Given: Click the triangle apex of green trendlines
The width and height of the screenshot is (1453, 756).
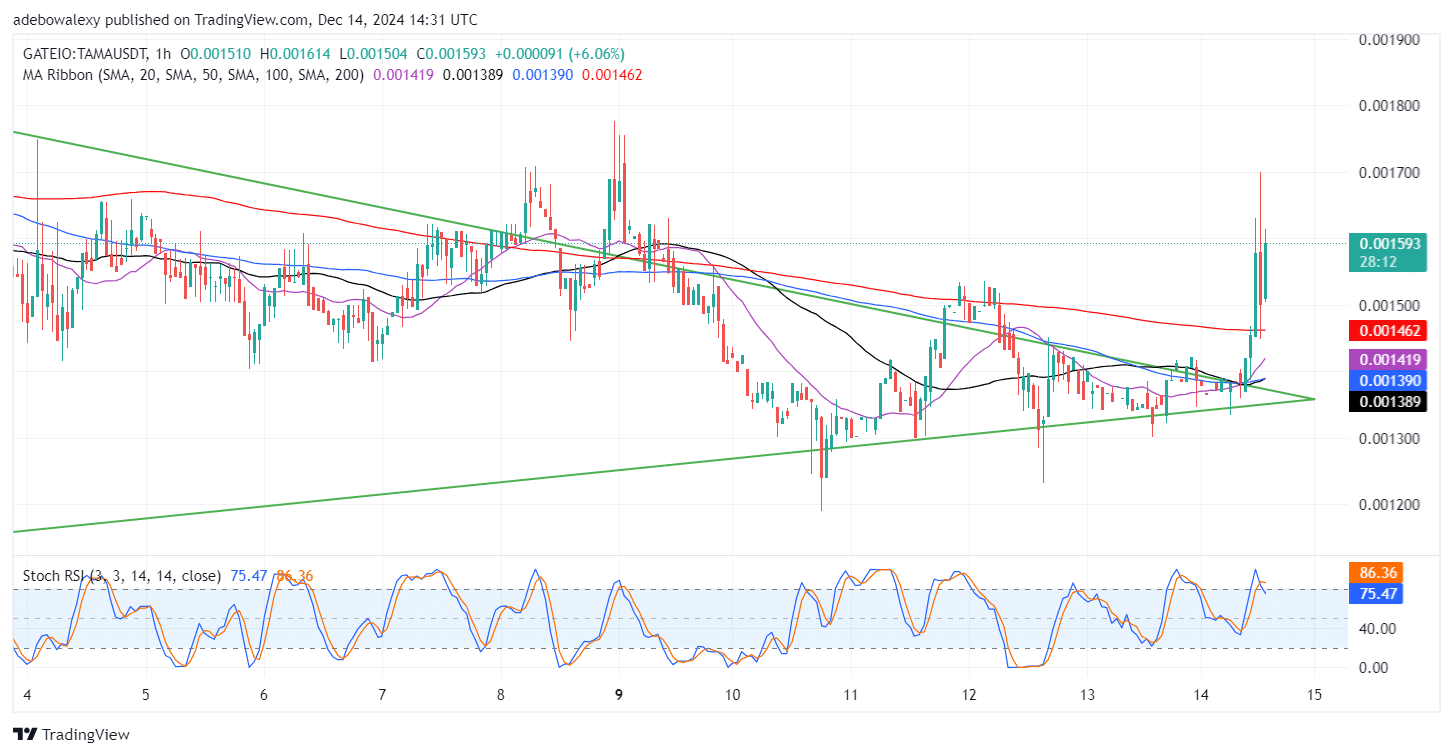Looking at the screenshot, I should pyautogui.click(x=1314, y=398).
